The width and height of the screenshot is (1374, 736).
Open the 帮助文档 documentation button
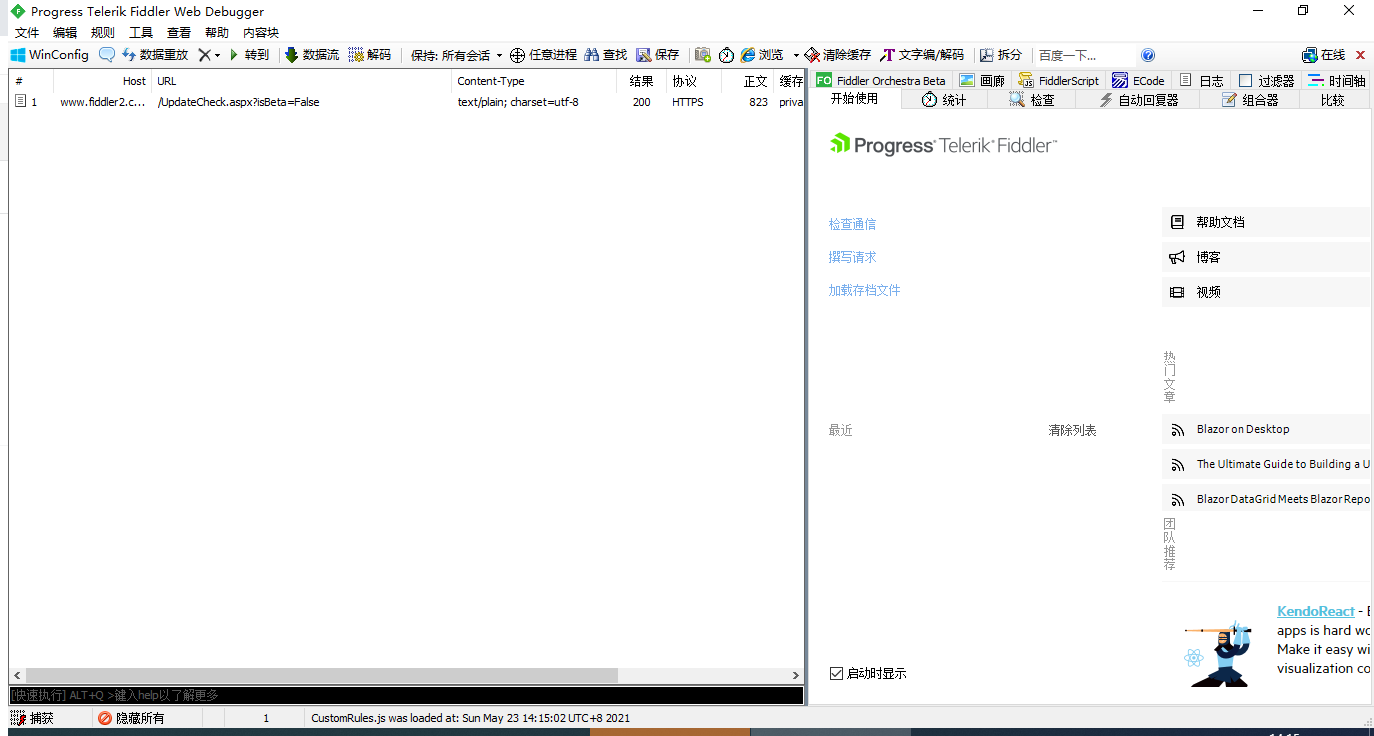tap(1266, 222)
